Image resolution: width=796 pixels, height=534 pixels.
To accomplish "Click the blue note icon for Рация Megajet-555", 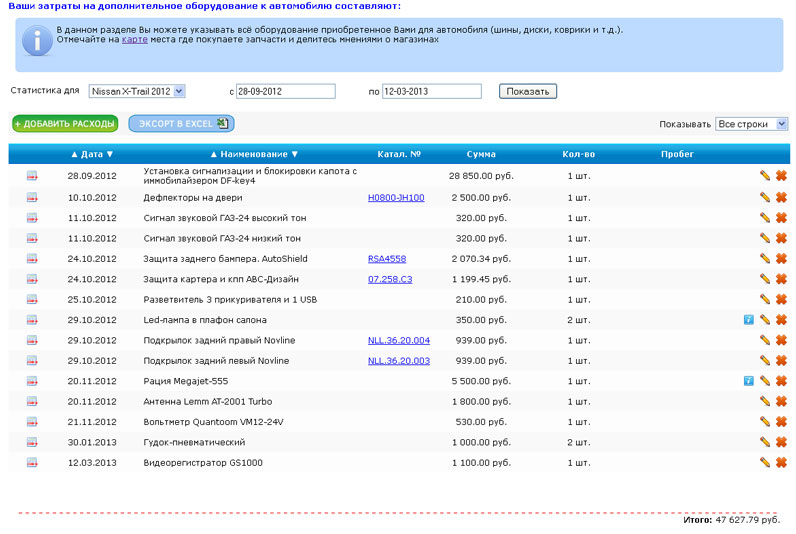I will pos(748,381).
